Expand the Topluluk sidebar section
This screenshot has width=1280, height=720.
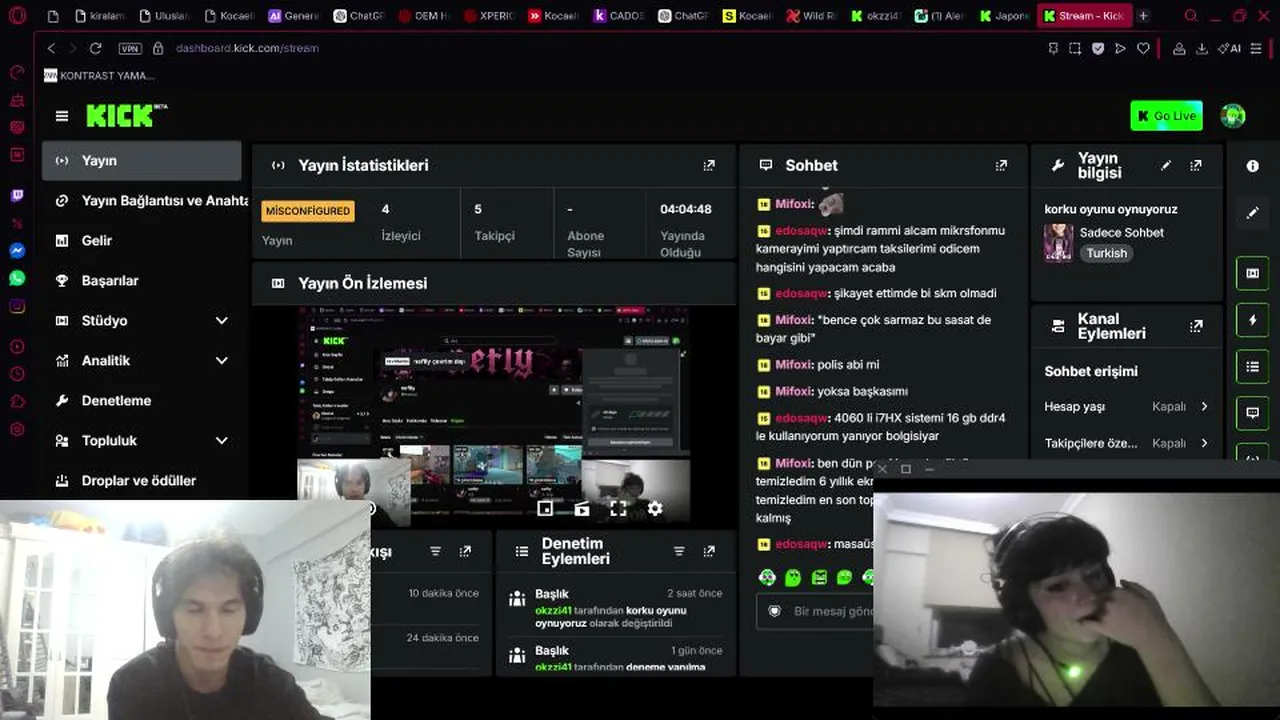[222, 441]
